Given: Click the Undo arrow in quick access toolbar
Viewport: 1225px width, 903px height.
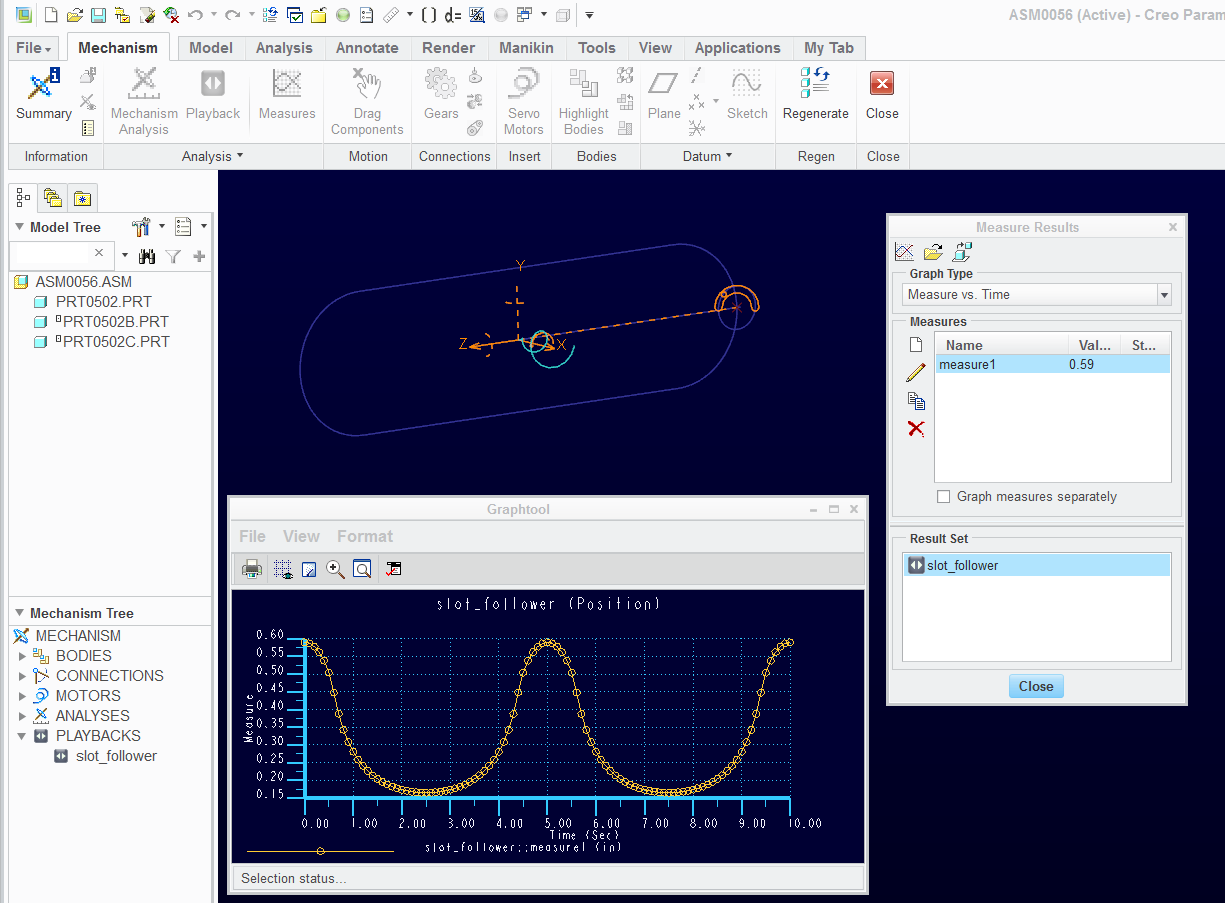Looking at the screenshot, I should click(195, 15).
